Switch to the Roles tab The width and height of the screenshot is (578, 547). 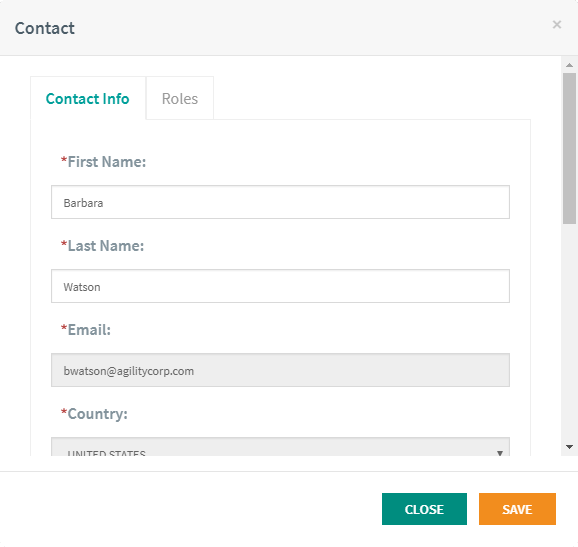(x=180, y=98)
